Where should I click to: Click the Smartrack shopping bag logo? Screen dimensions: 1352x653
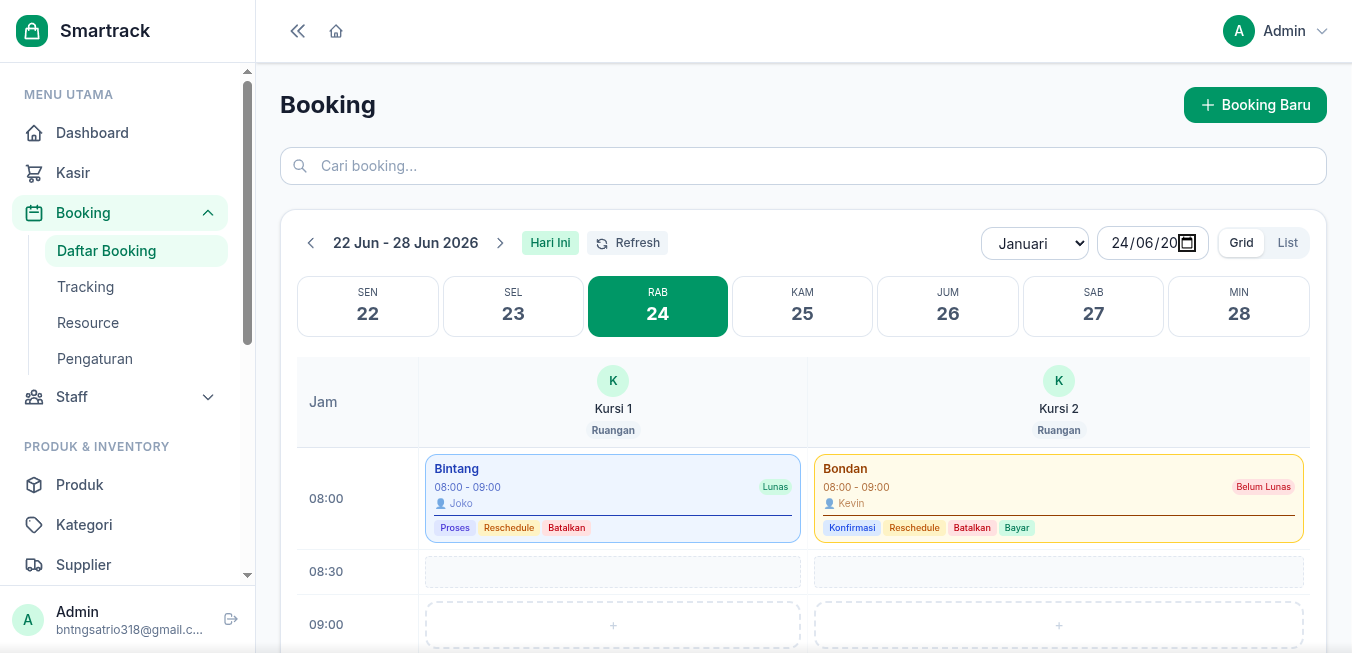pos(32,31)
